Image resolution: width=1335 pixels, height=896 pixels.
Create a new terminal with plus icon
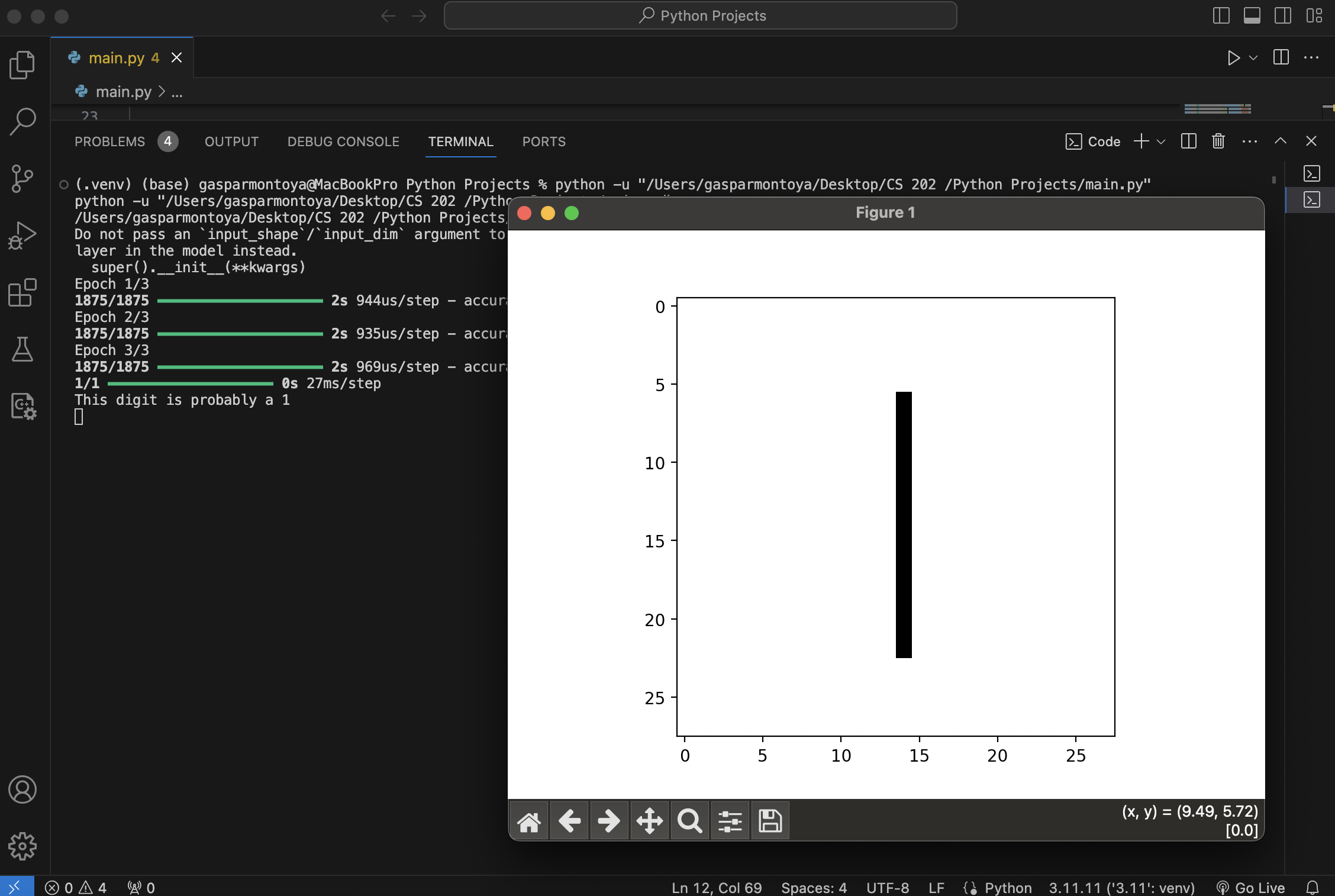point(1141,141)
